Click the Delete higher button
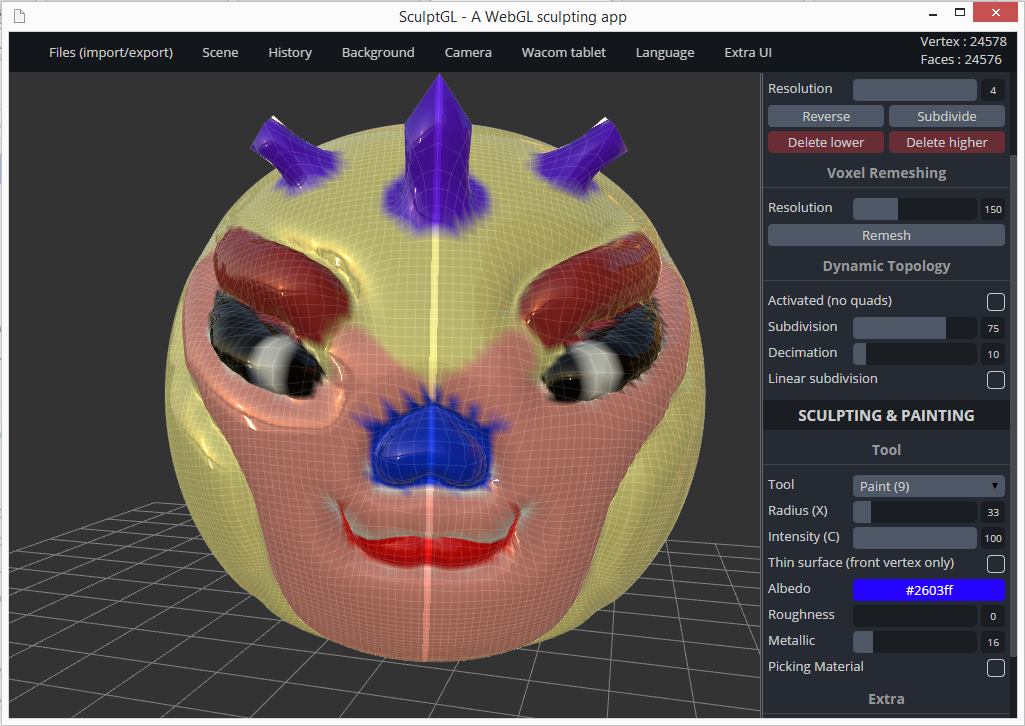Image resolution: width=1025 pixels, height=726 pixels. (947, 142)
